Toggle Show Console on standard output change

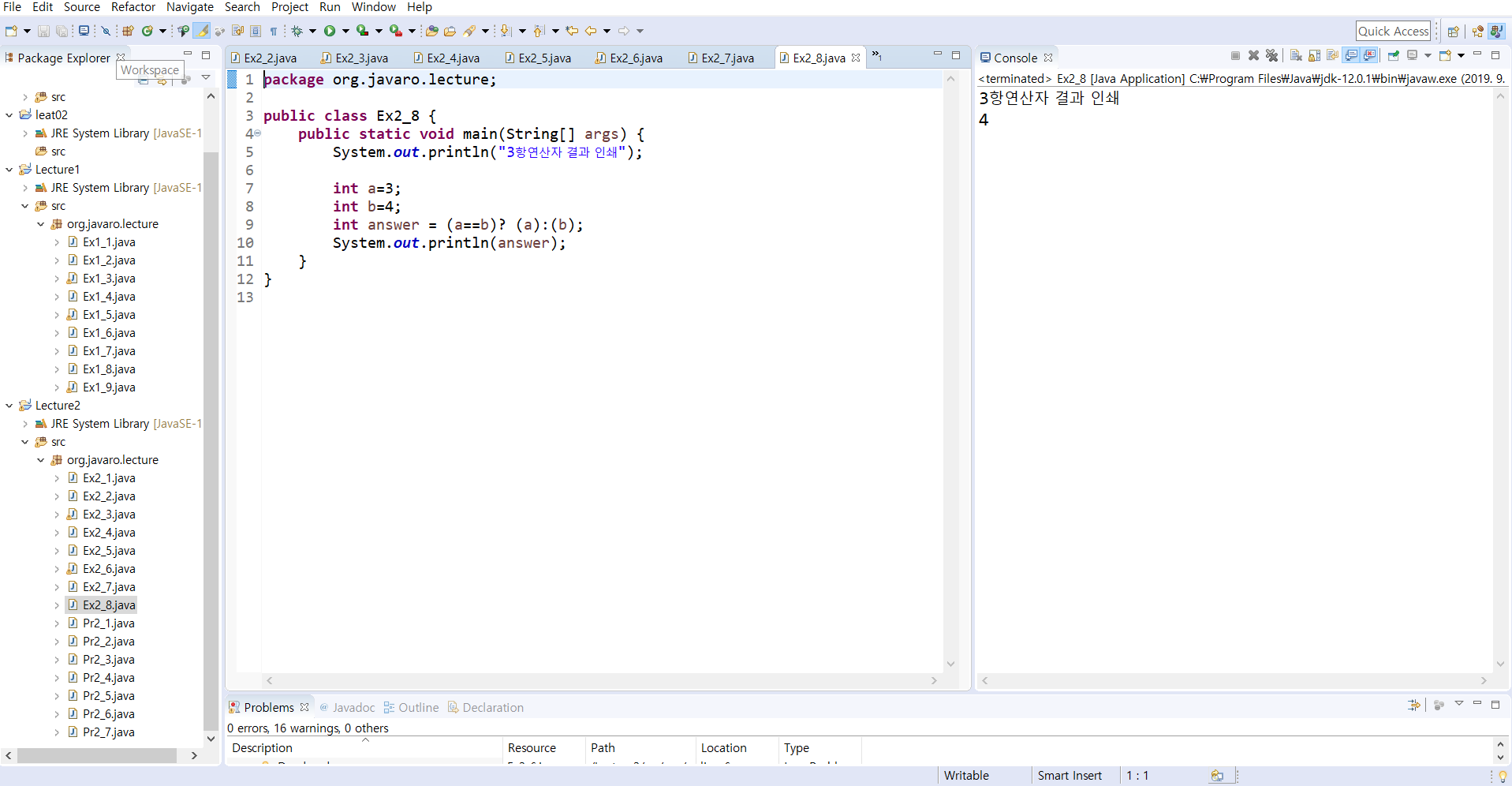coord(1351,55)
